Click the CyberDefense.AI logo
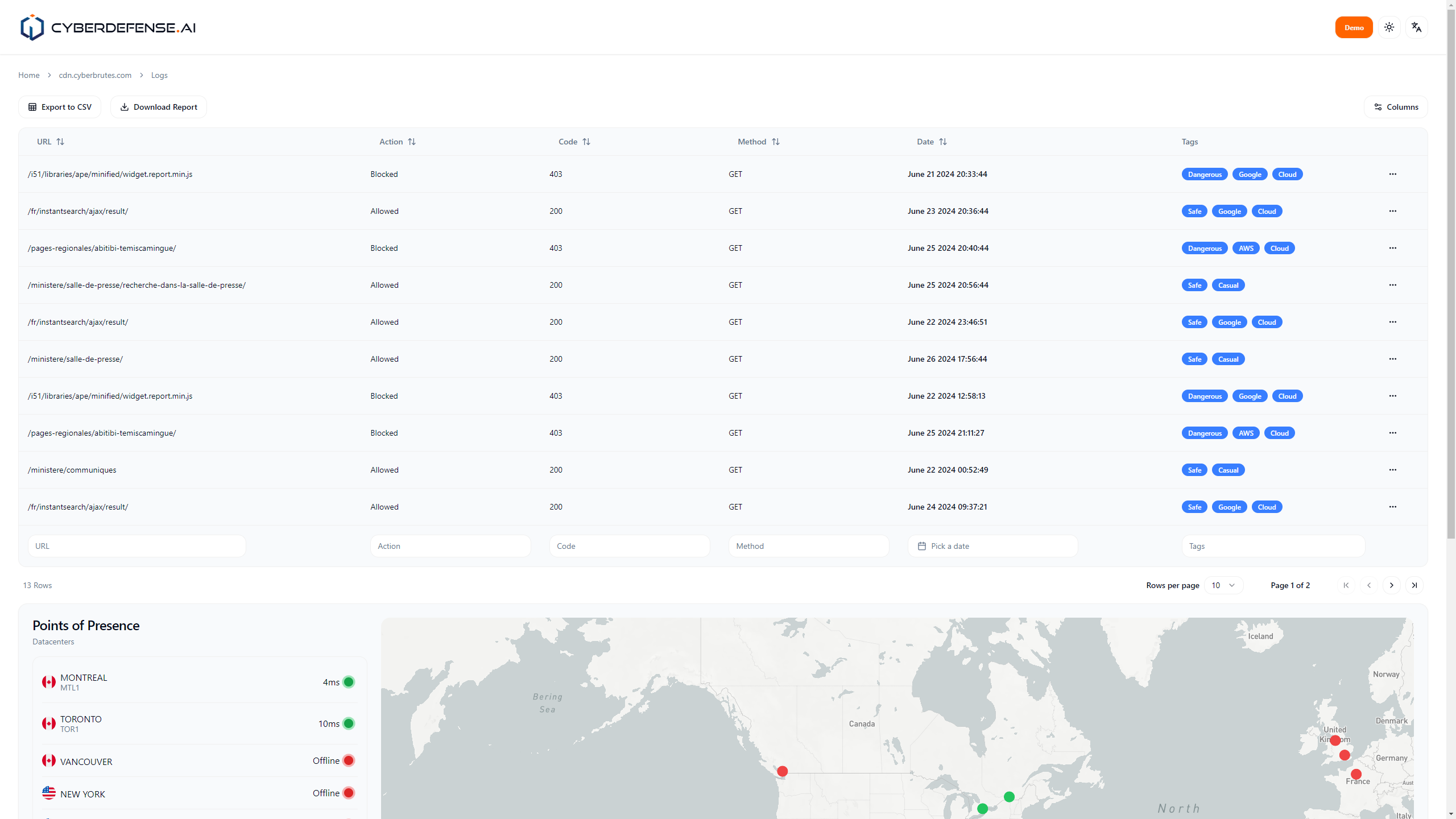 coord(108,27)
